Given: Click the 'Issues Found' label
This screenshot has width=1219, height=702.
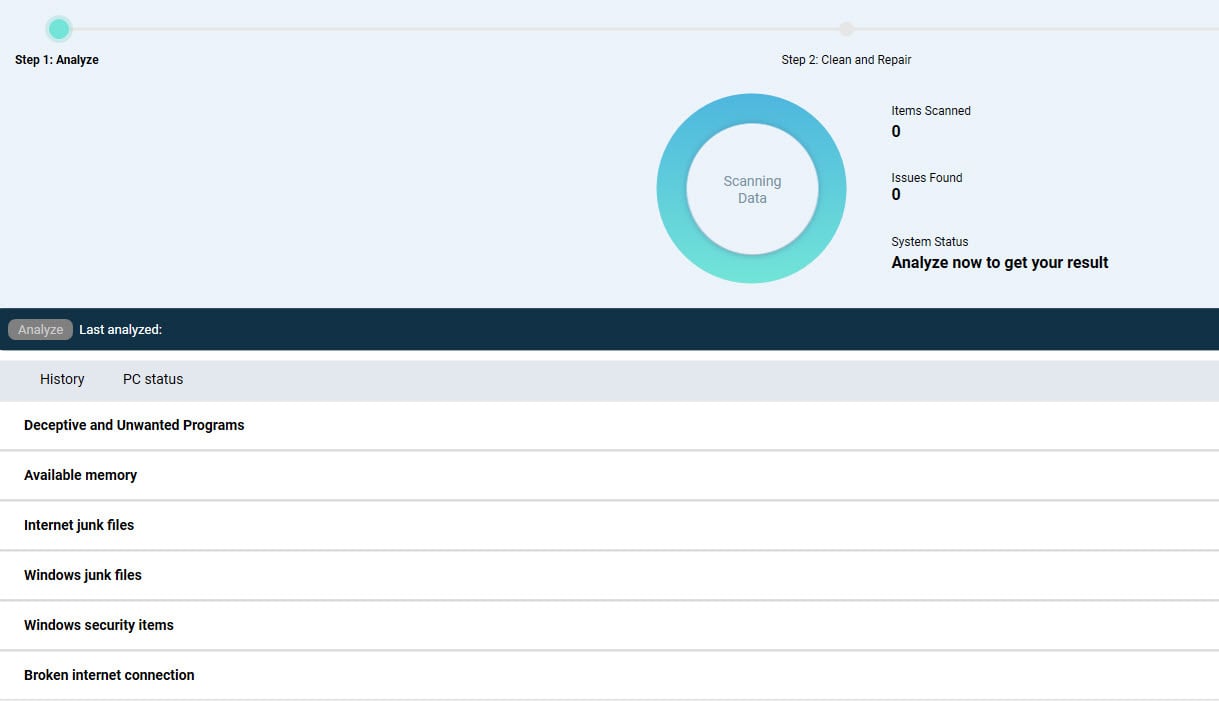Looking at the screenshot, I should 927,178.
